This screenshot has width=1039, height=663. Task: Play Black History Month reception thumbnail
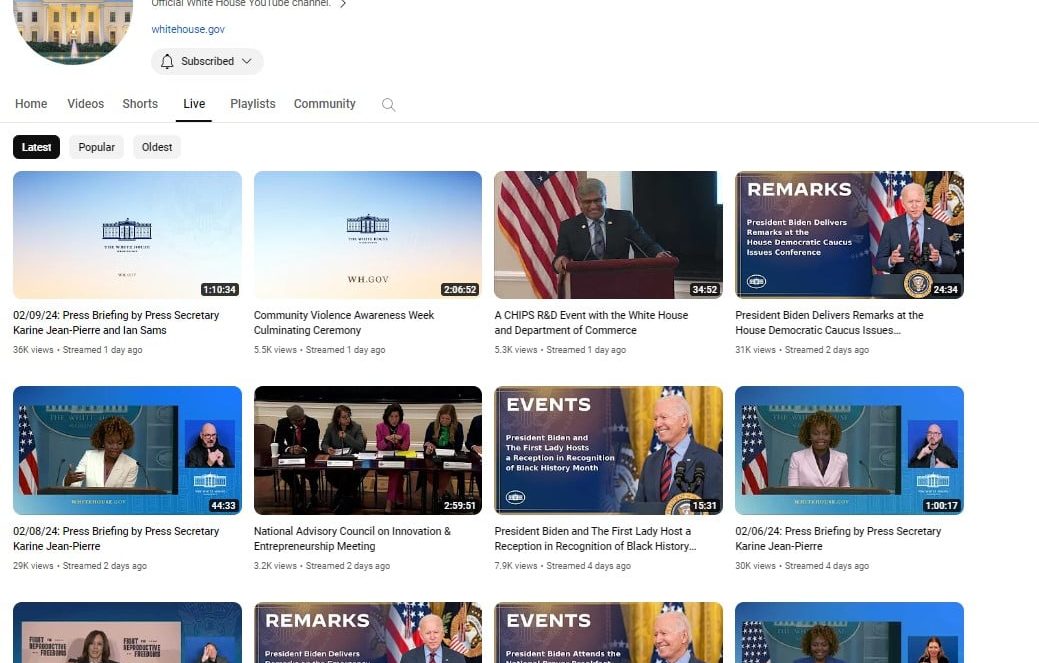click(x=608, y=450)
